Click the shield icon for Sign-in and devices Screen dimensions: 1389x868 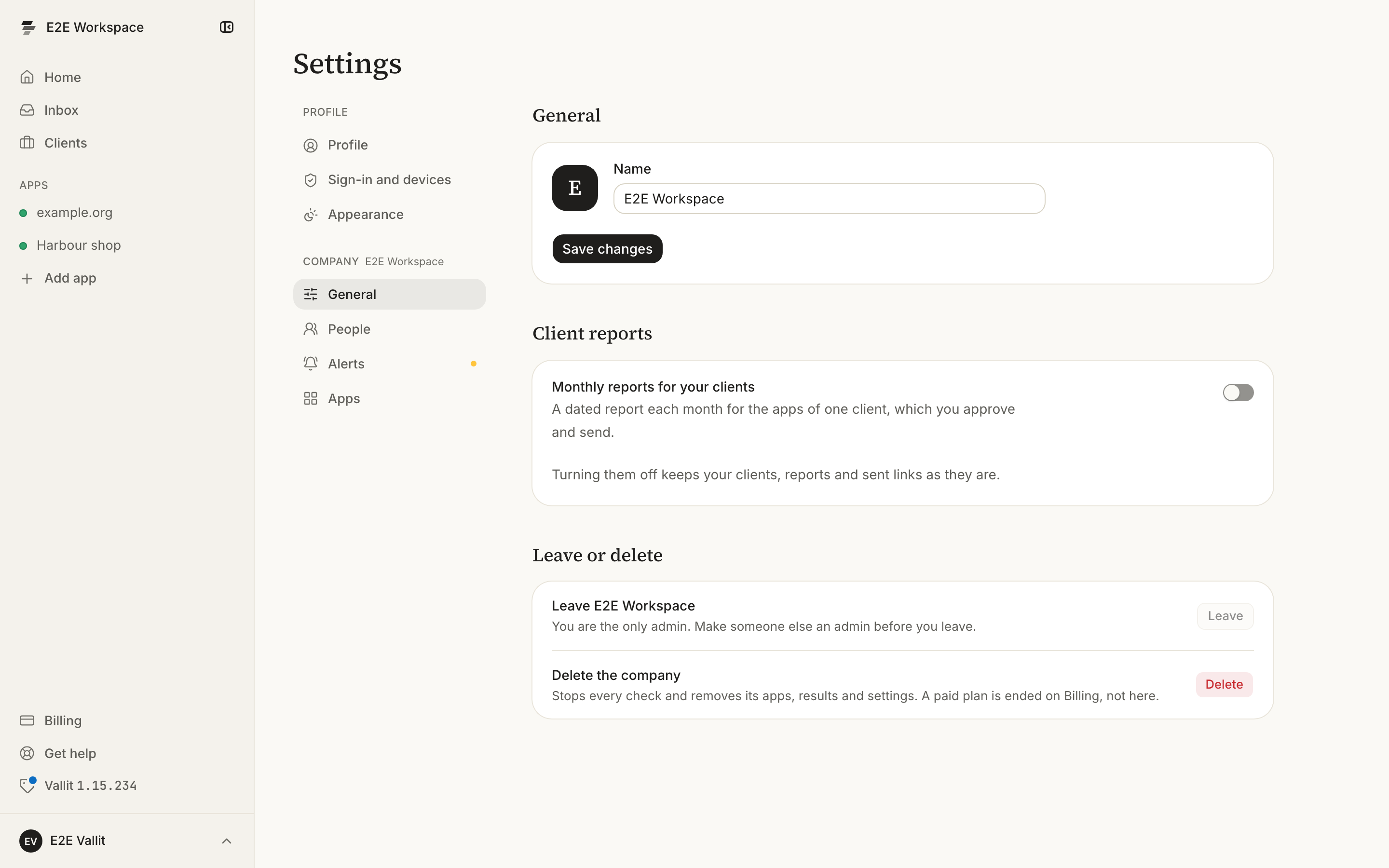click(311, 180)
